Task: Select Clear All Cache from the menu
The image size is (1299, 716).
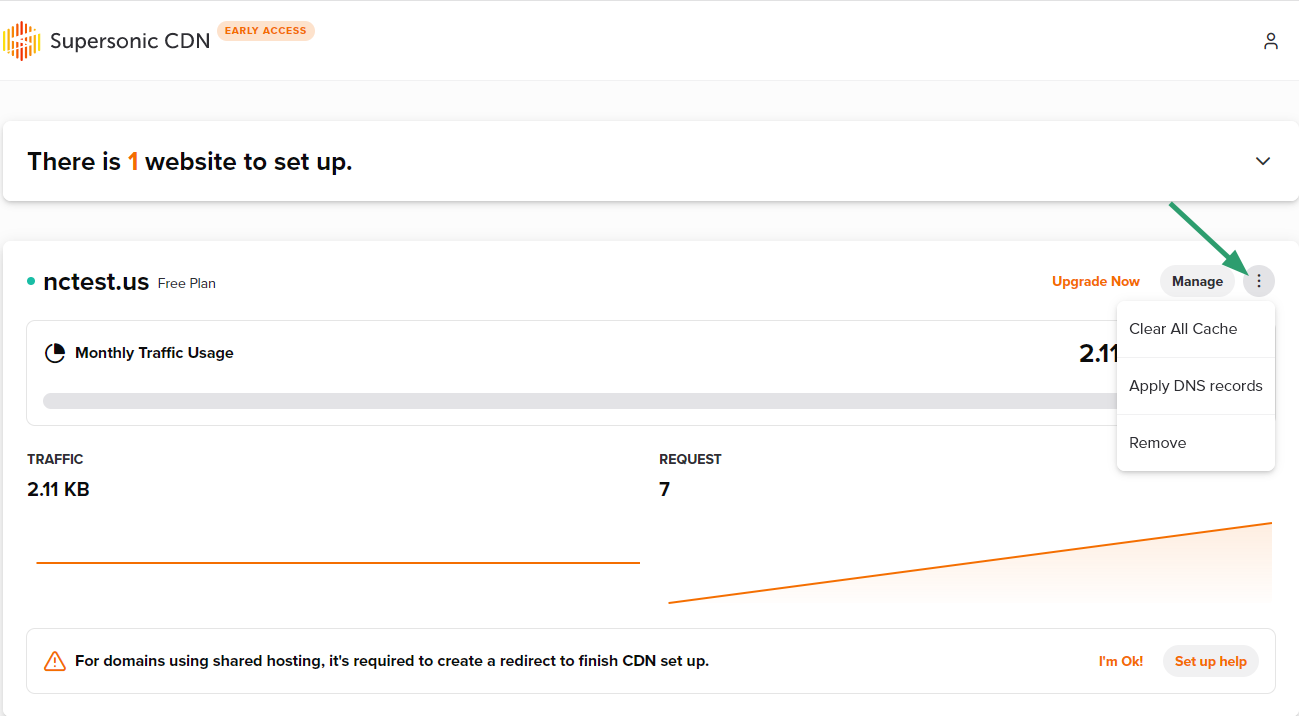Action: pos(1183,329)
